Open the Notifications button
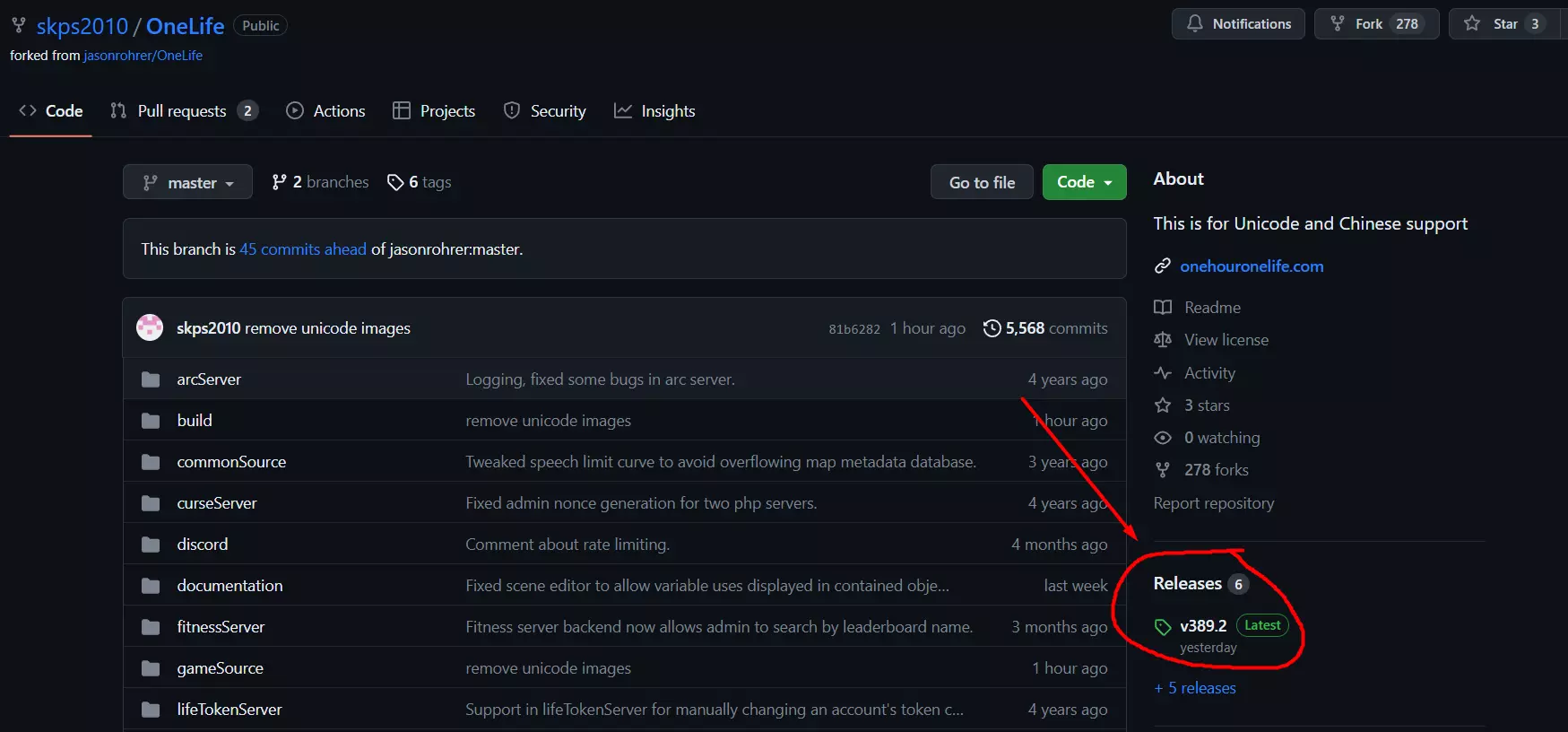Screen dimensions: 1568x732 click(x=1238, y=24)
